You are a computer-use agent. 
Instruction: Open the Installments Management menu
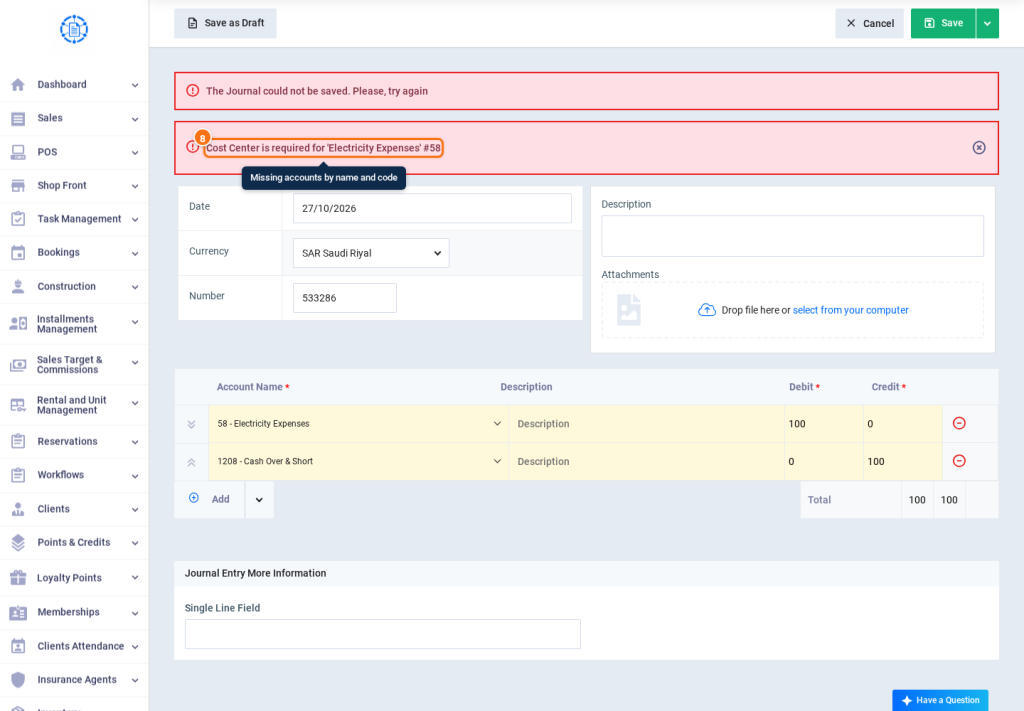[74, 324]
